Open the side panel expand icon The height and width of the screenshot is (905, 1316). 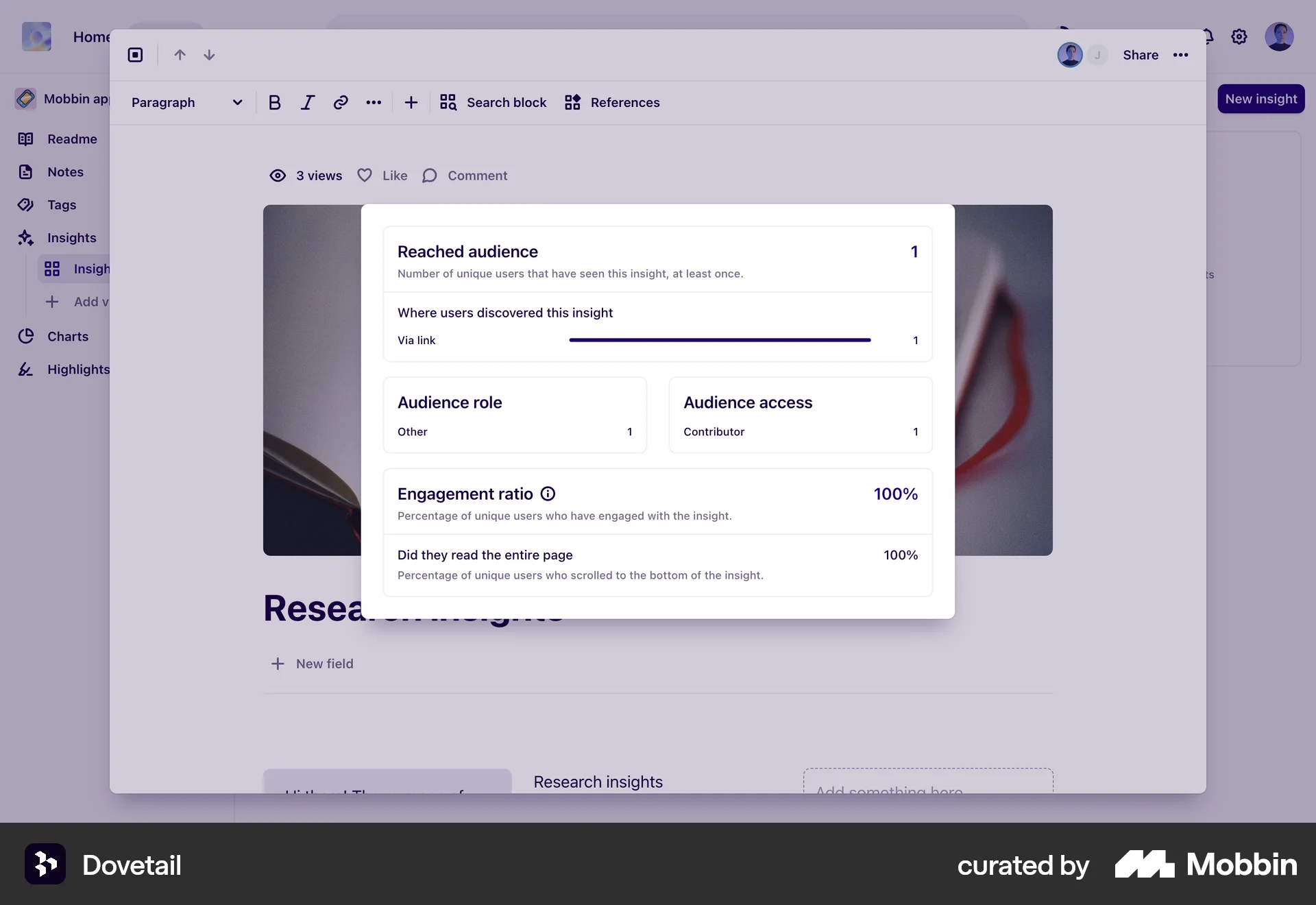135,55
